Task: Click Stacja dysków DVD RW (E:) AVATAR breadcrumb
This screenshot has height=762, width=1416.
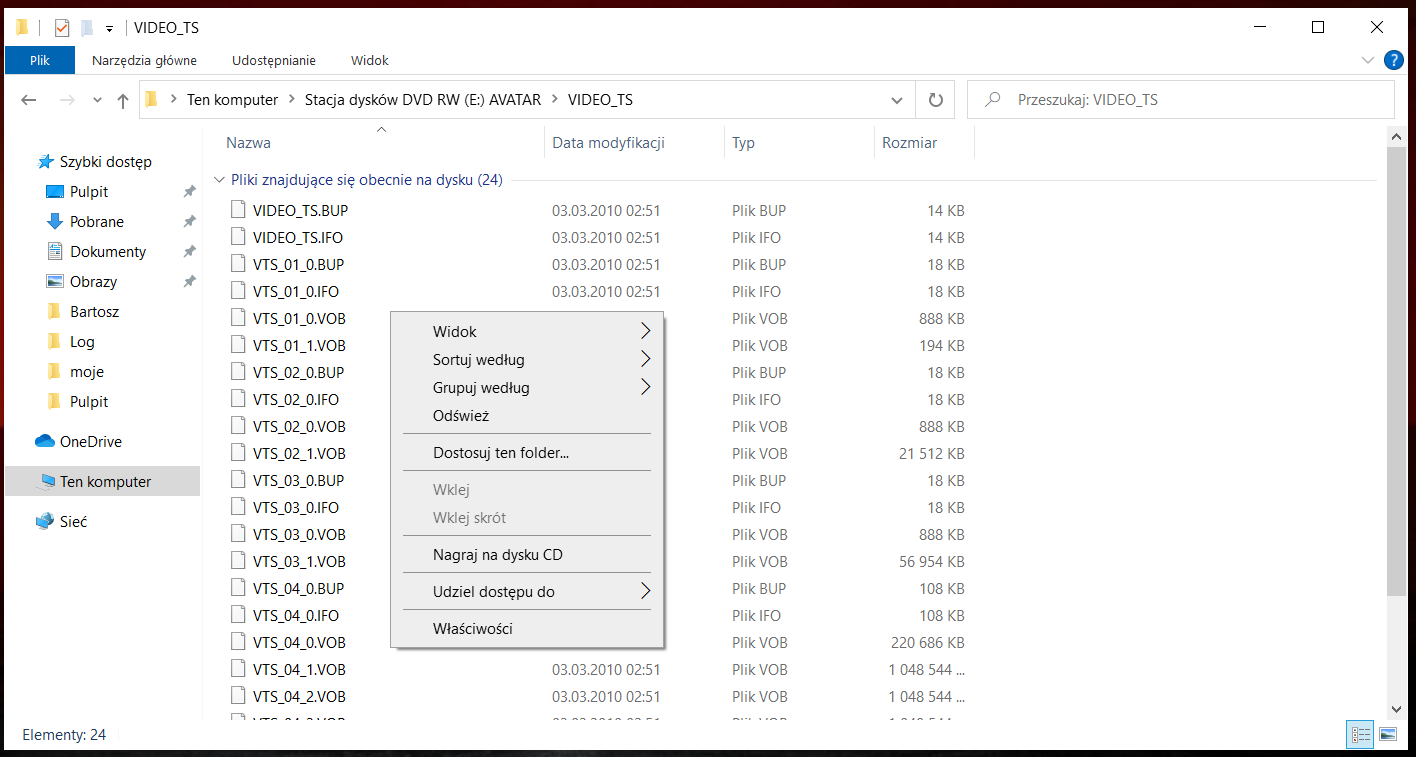Action: pos(423,100)
